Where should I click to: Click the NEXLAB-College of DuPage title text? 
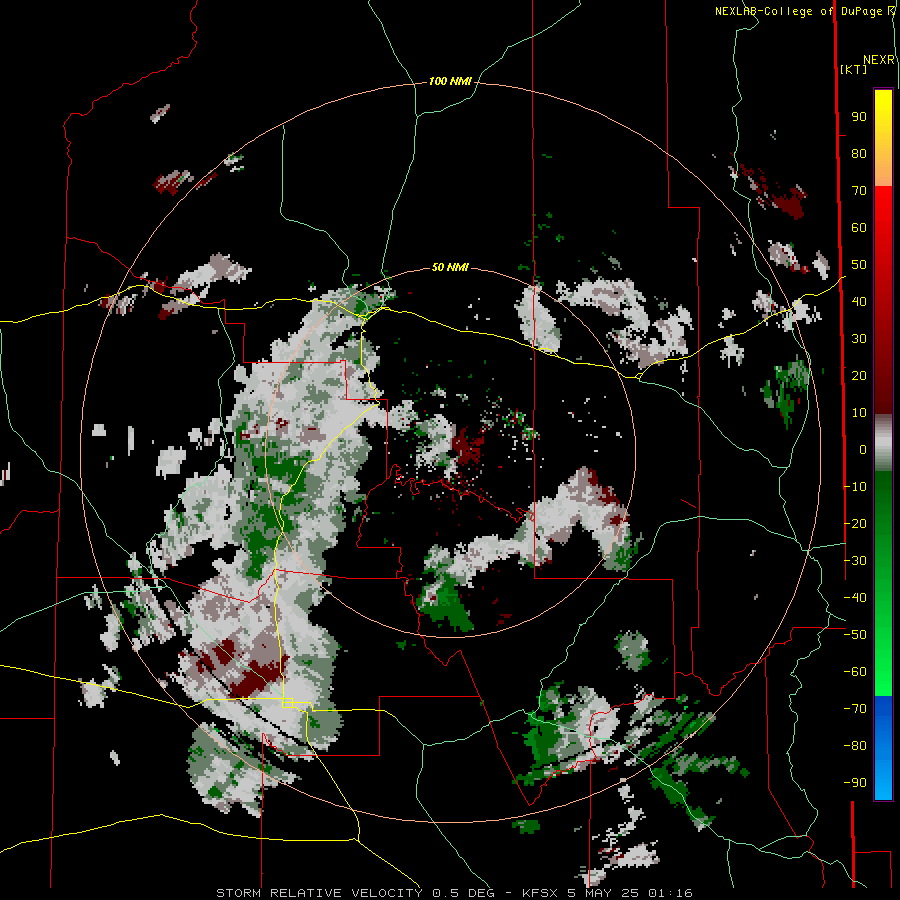point(804,11)
